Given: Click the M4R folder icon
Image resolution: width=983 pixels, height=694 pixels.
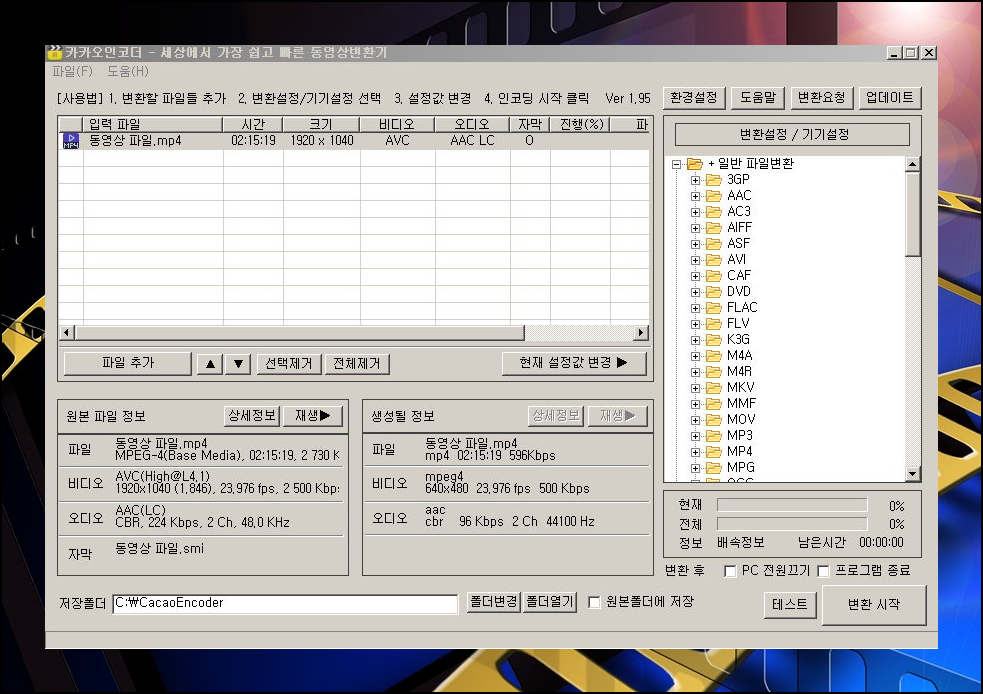Looking at the screenshot, I should (x=713, y=372).
